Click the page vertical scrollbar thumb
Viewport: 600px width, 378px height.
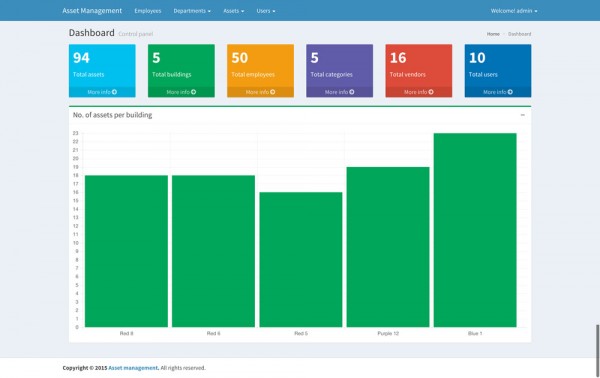[598, 351]
